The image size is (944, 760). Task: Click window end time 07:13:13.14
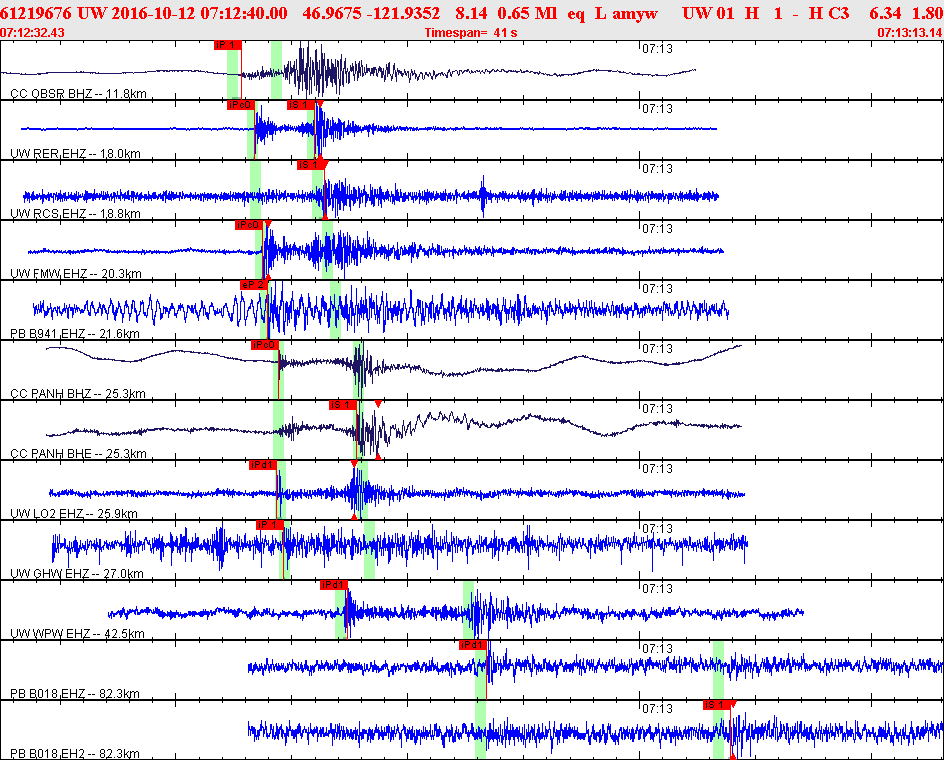click(x=910, y=33)
